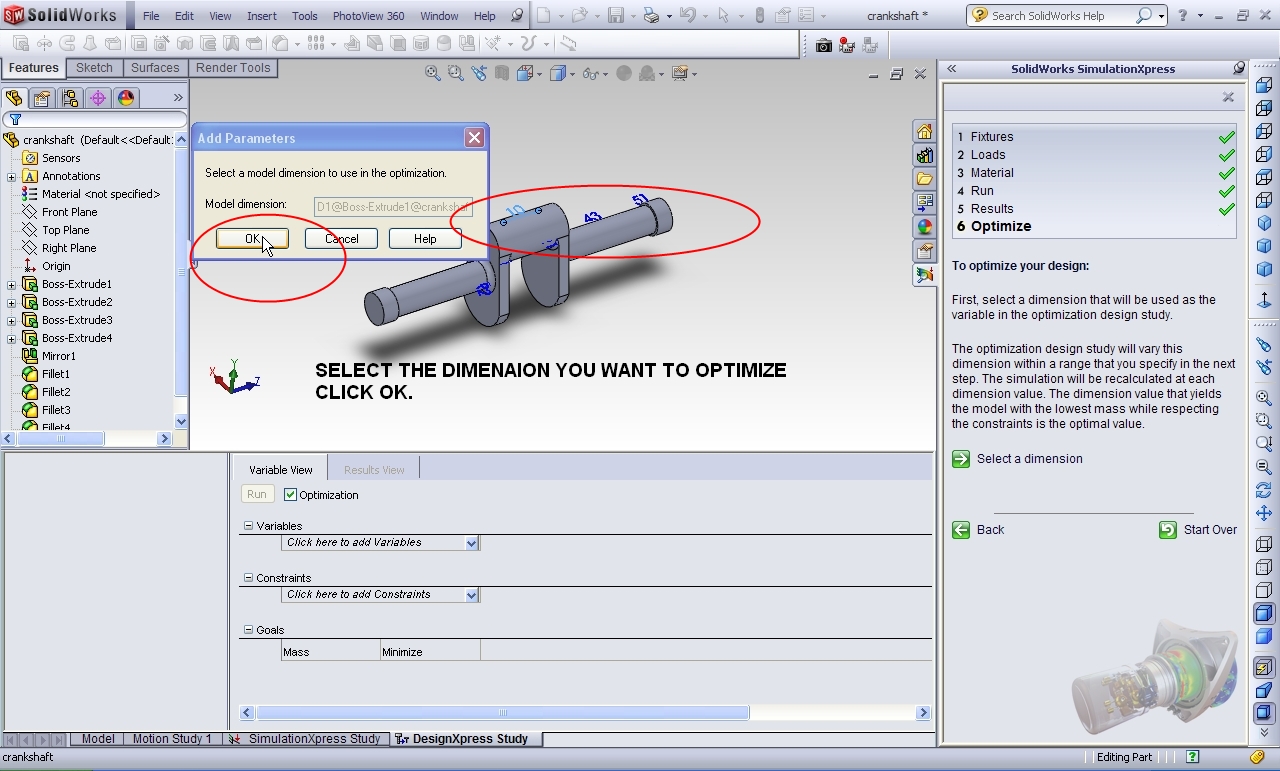
Task: Open the Insert menu
Action: pos(262,16)
